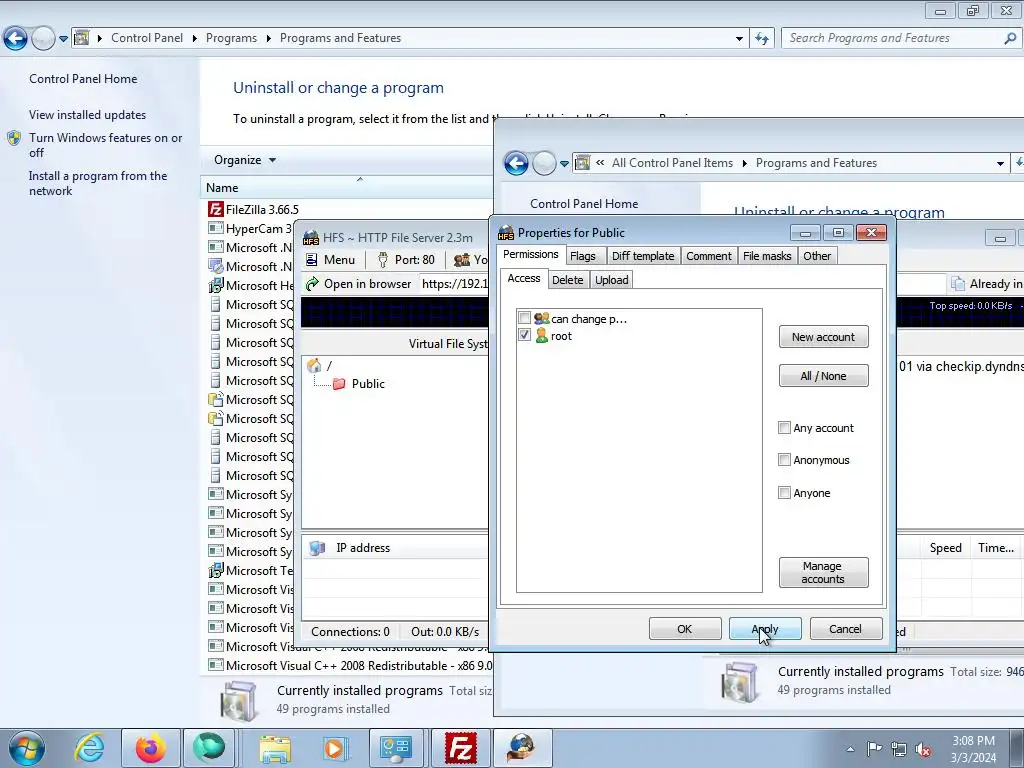Switch to the Flags tab

click(x=583, y=256)
